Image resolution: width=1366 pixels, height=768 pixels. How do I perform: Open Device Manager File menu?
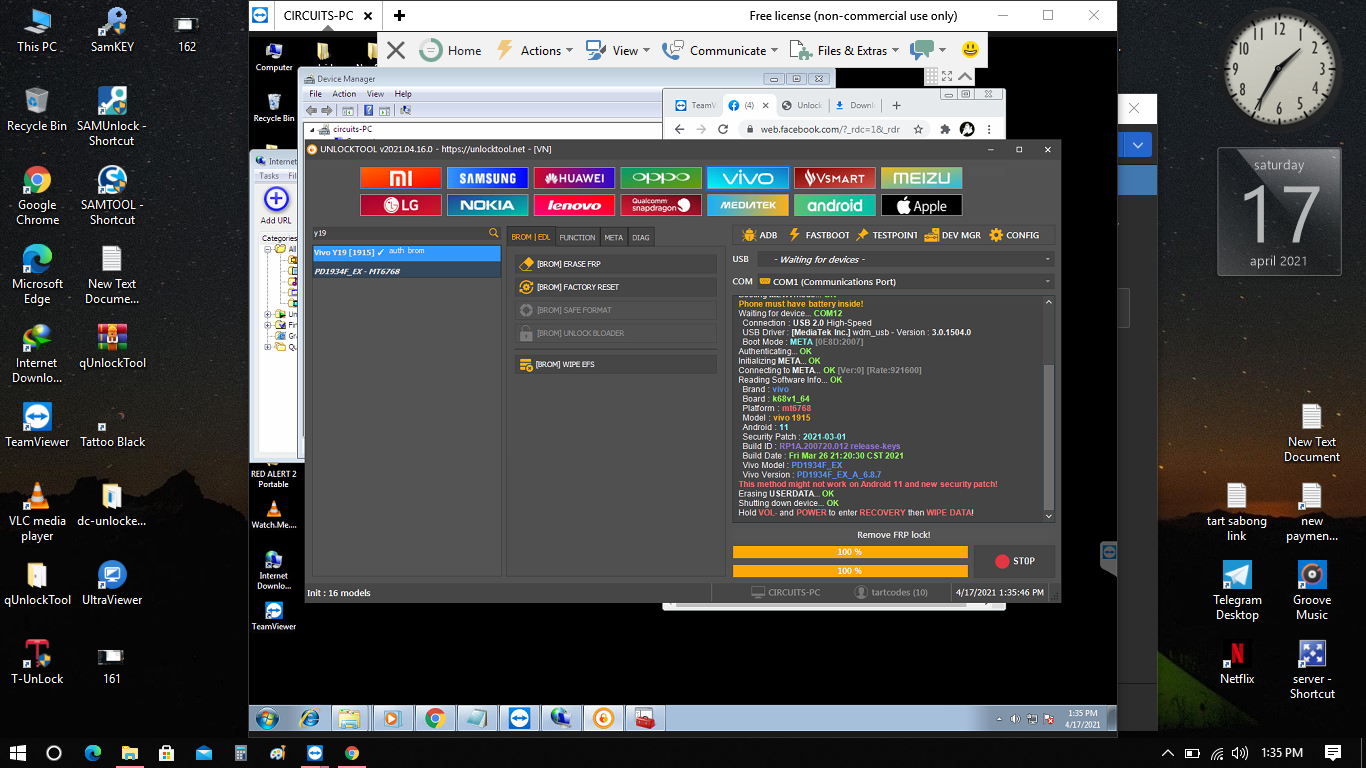point(315,94)
